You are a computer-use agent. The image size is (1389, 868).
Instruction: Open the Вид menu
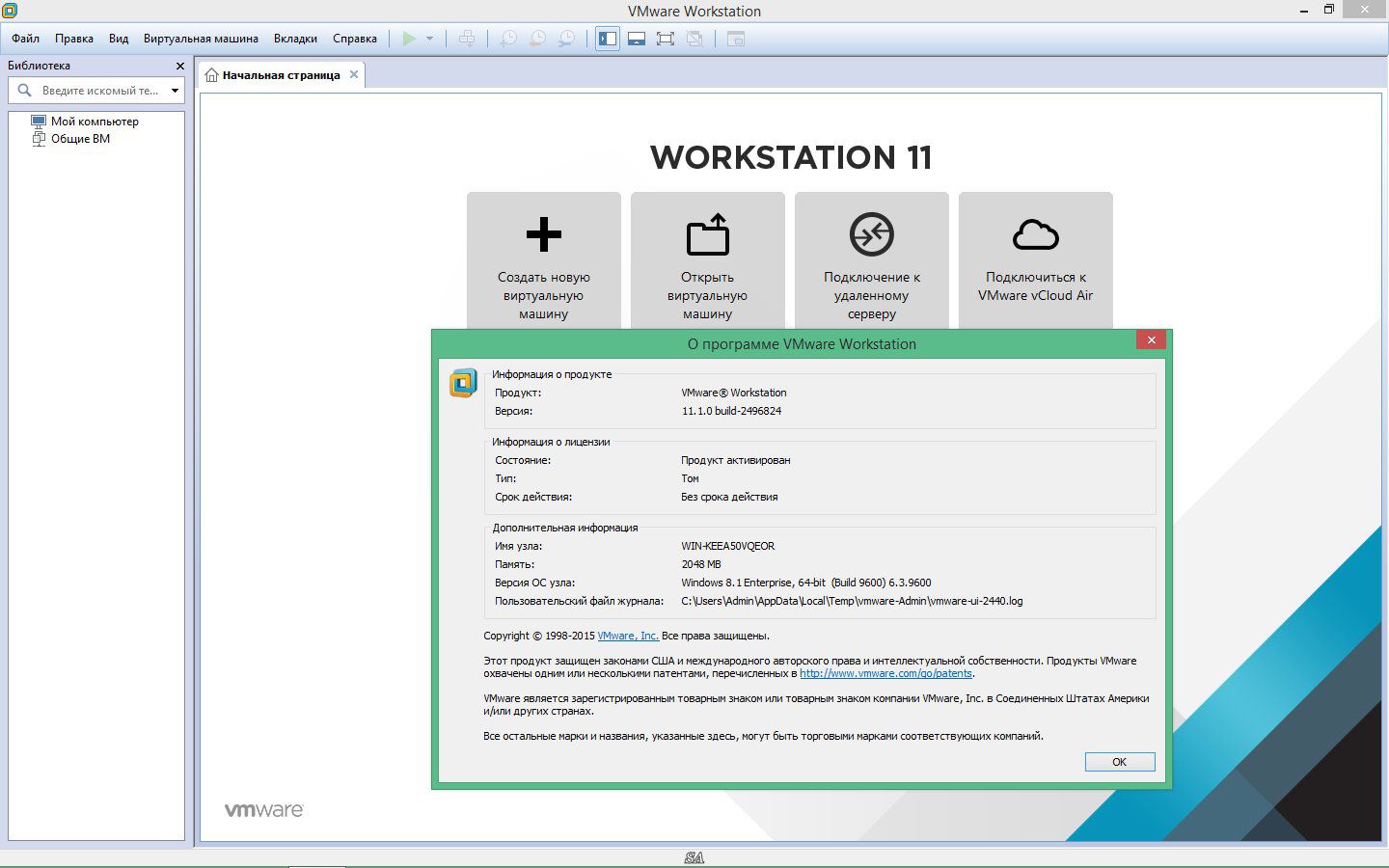pos(119,39)
